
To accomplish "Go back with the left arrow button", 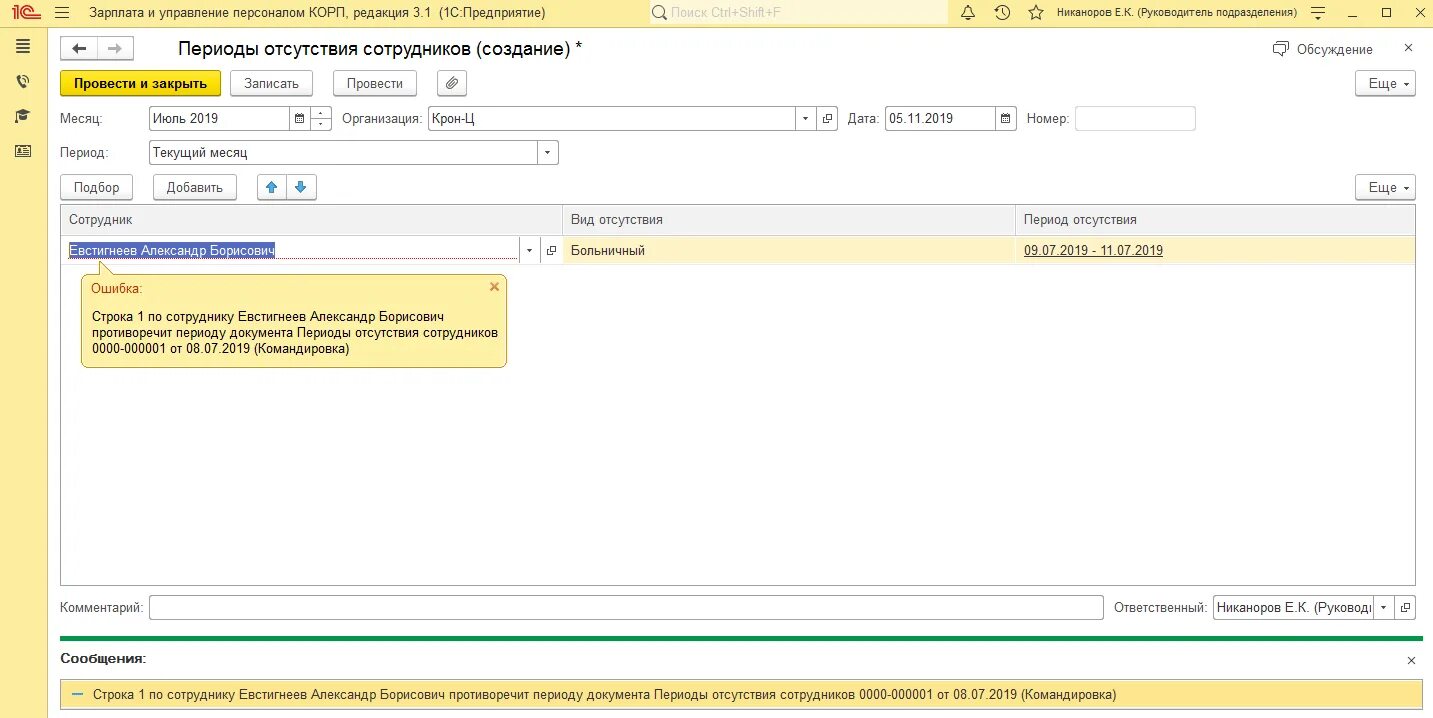I will point(79,49).
